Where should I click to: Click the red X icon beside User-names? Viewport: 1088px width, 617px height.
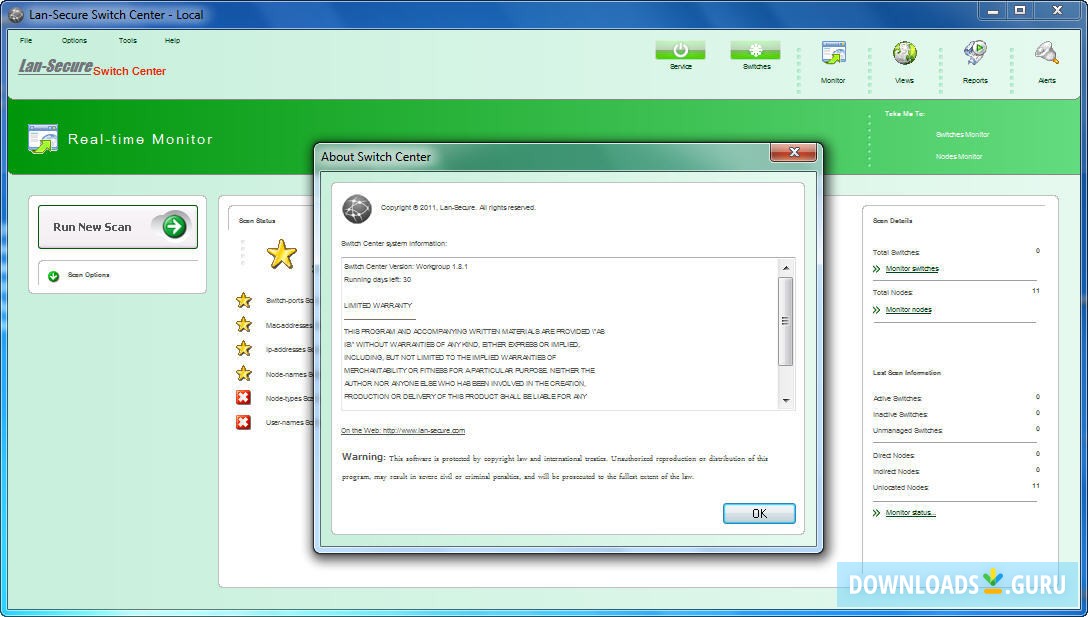(x=243, y=422)
